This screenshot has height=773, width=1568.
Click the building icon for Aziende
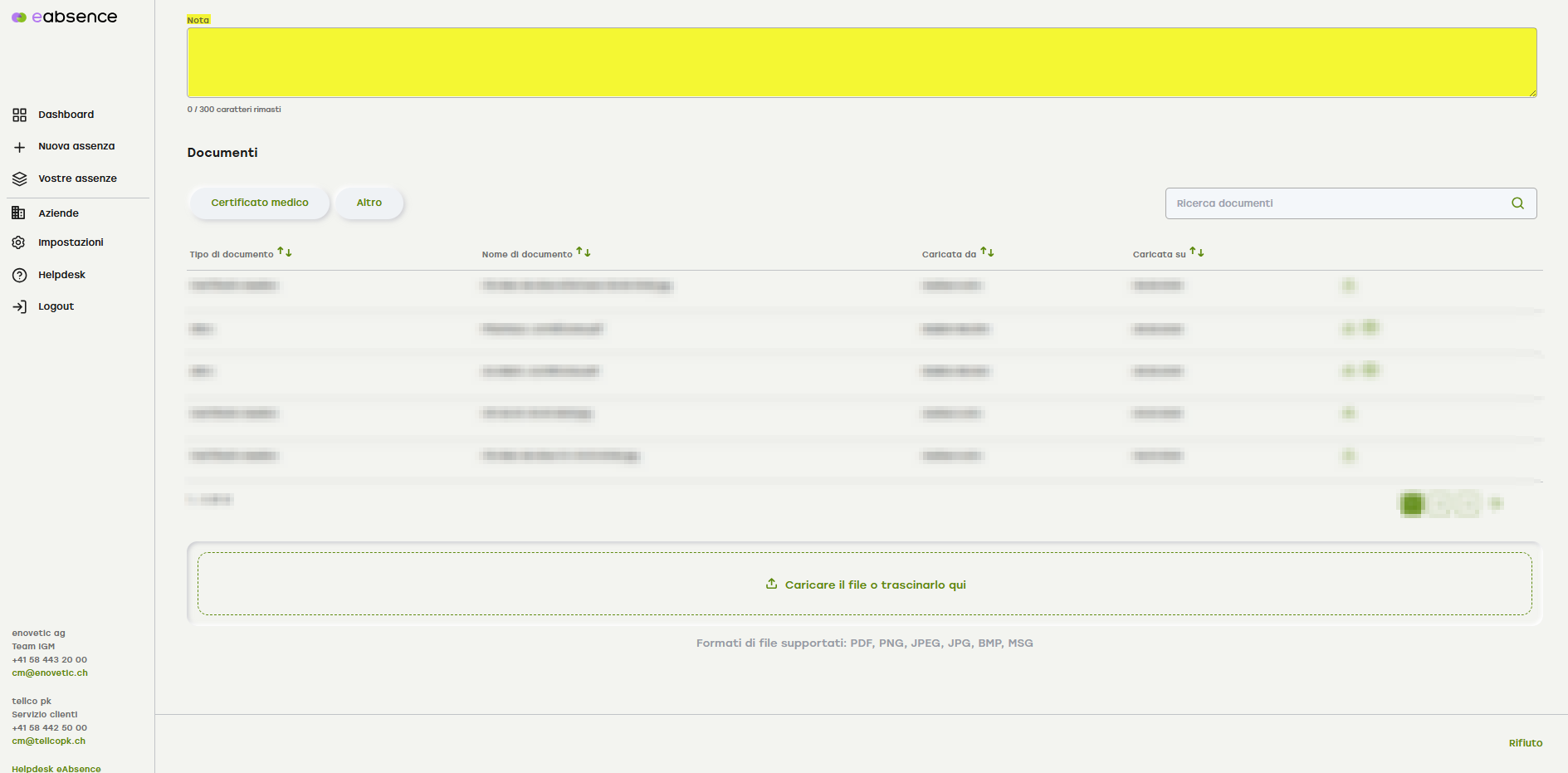[x=19, y=213]
